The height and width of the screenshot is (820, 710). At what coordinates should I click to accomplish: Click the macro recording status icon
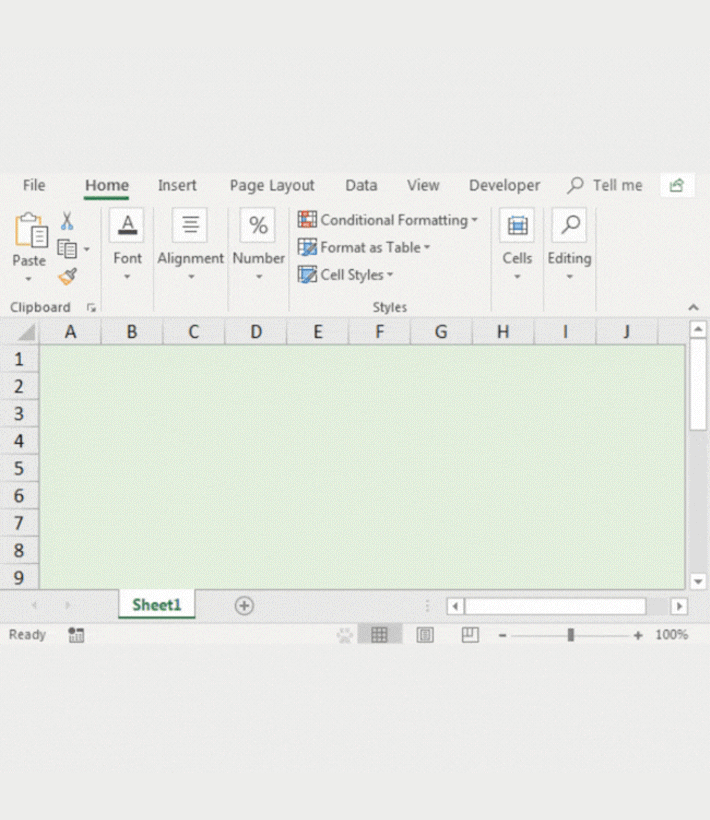click(76, 635)
